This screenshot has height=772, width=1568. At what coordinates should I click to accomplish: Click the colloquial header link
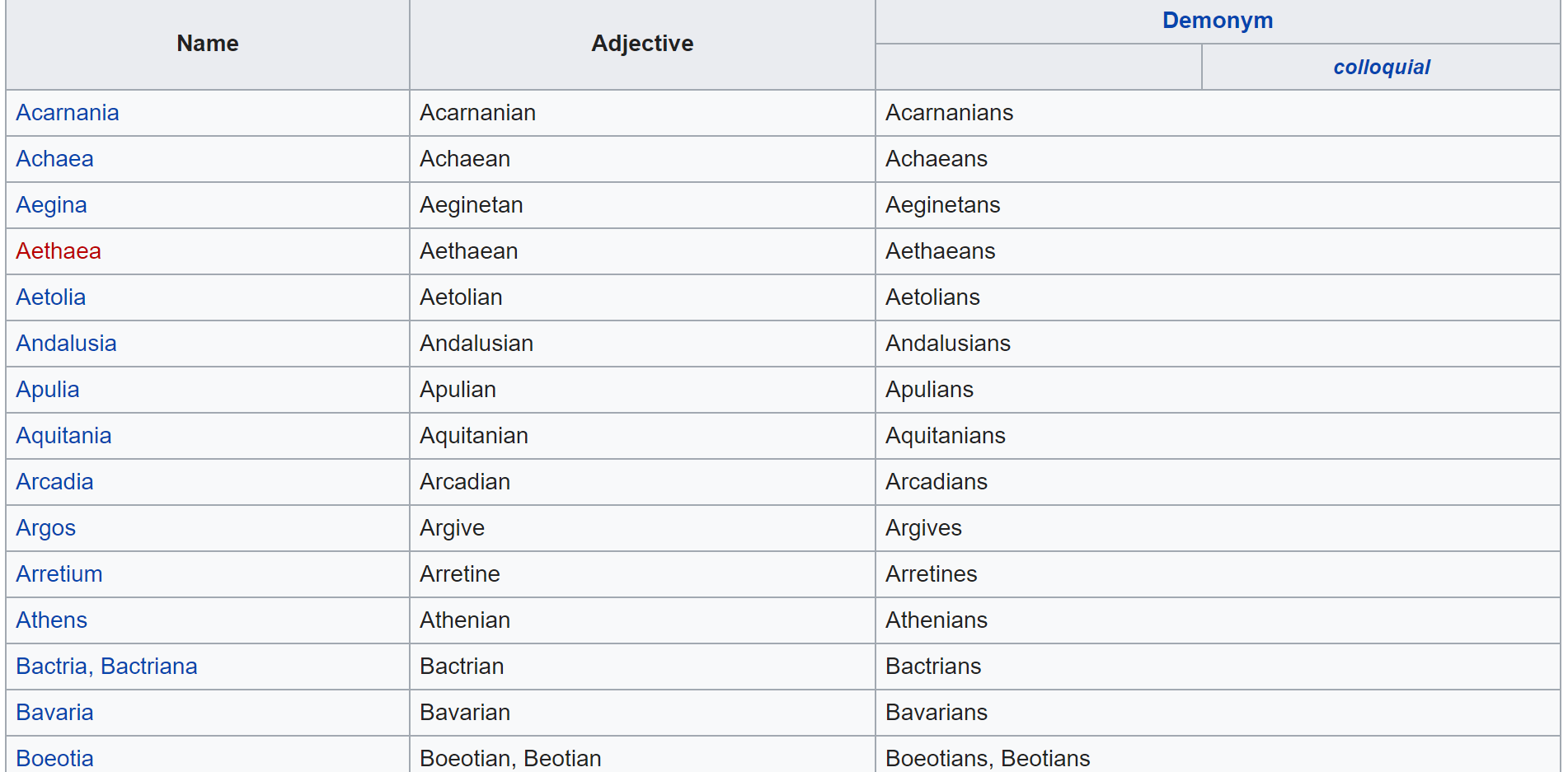tap(1382, 68)
